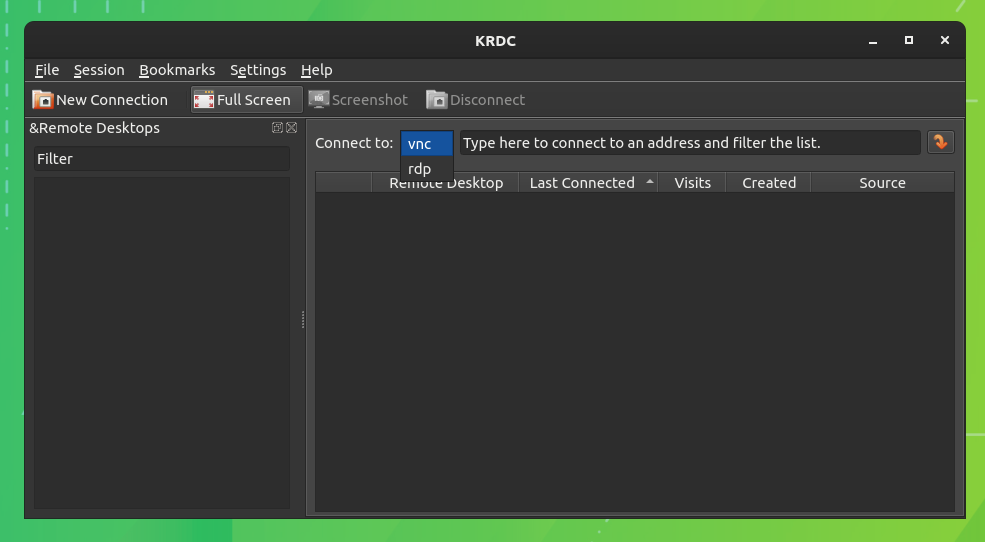Click the Screenshot toolbar icon

coord(319,100)
